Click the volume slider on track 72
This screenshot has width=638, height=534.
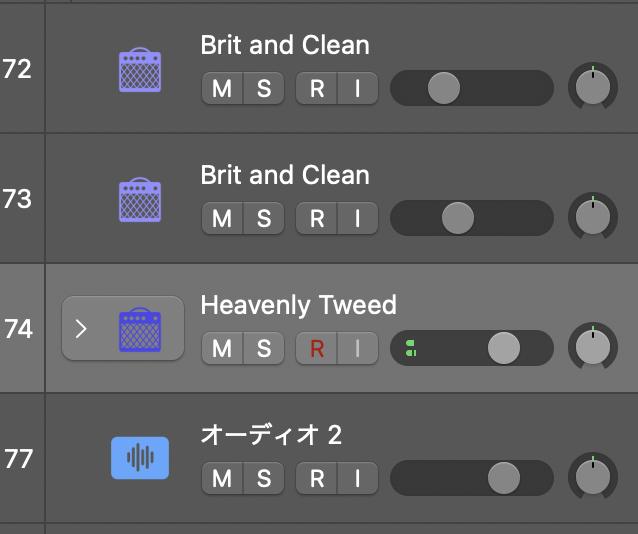(443, 88)
